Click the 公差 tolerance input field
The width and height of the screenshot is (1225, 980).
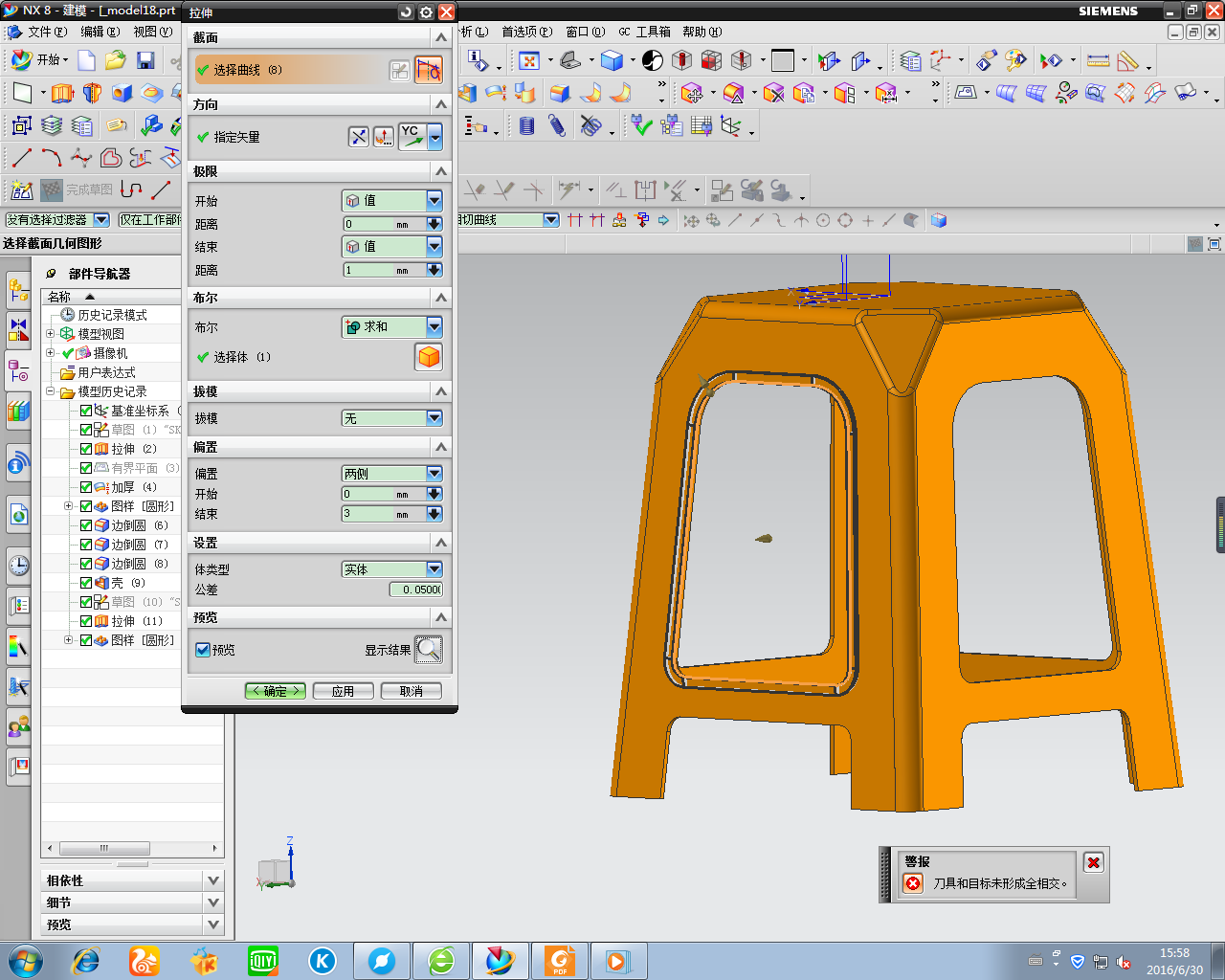[x=415, y=590]
